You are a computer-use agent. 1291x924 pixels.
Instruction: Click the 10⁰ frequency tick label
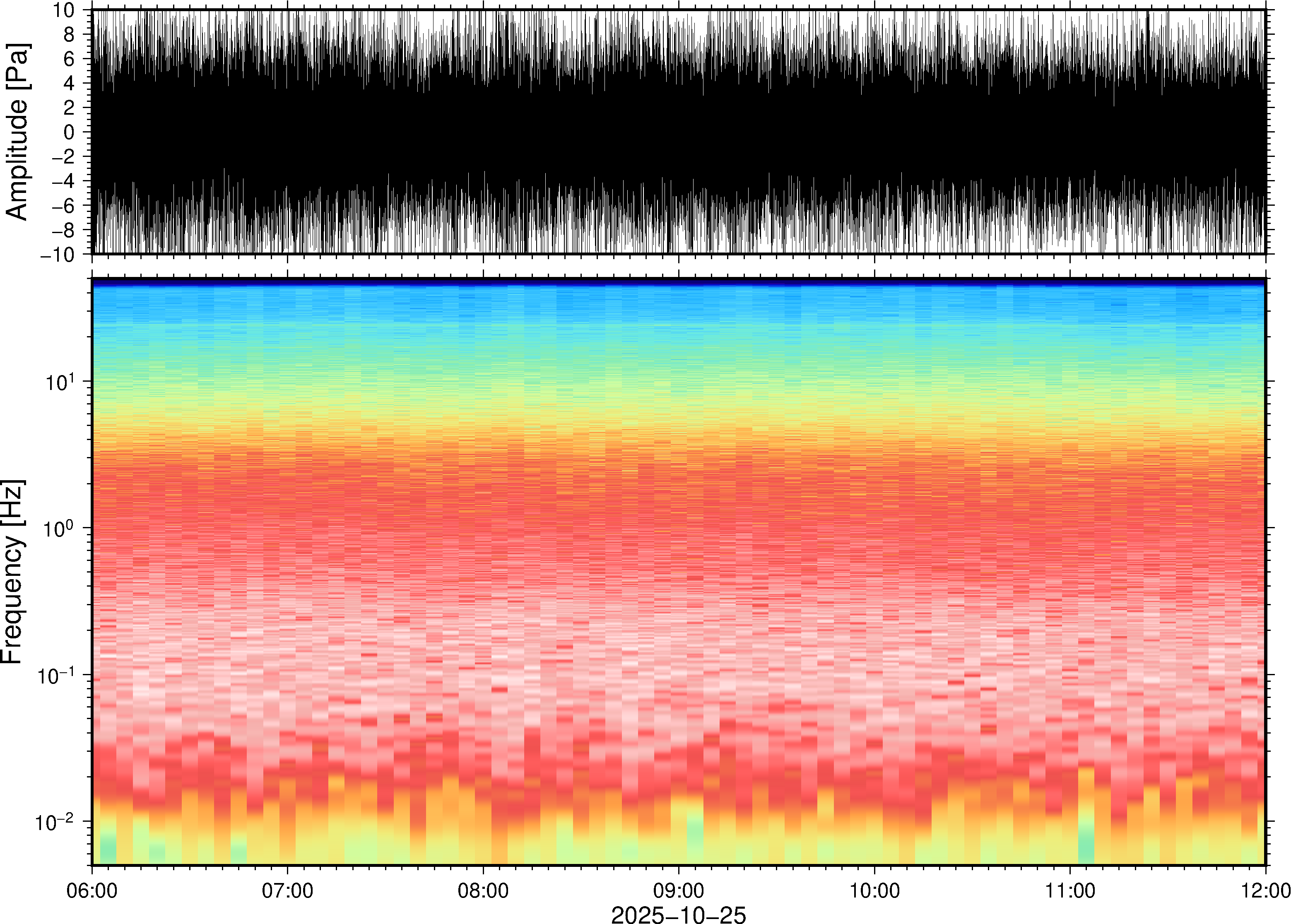tap(59, 528)
